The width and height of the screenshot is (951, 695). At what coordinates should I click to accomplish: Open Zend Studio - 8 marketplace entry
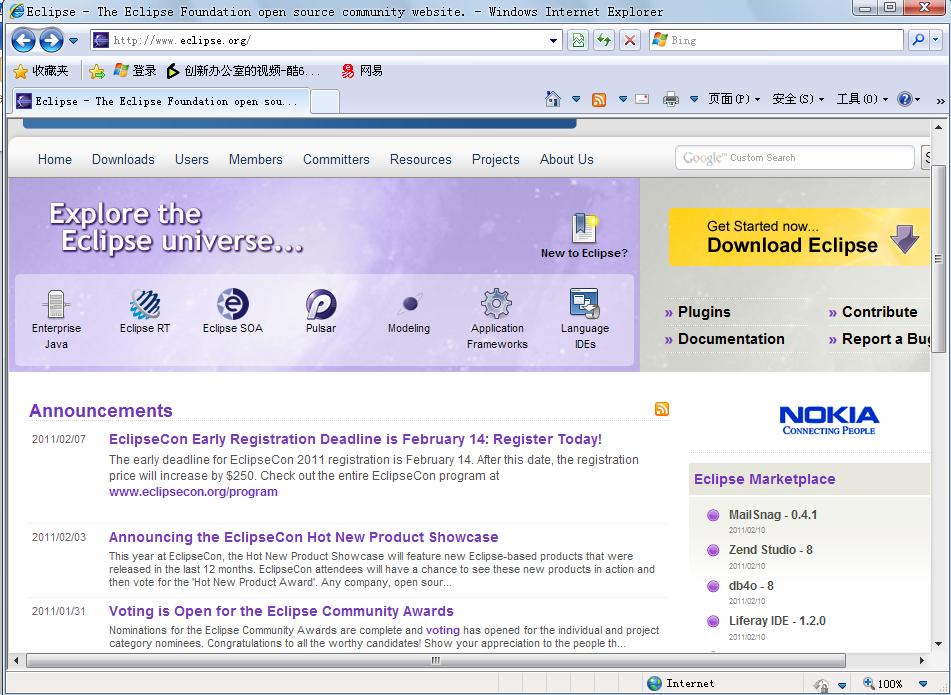[x=770, y=550]
